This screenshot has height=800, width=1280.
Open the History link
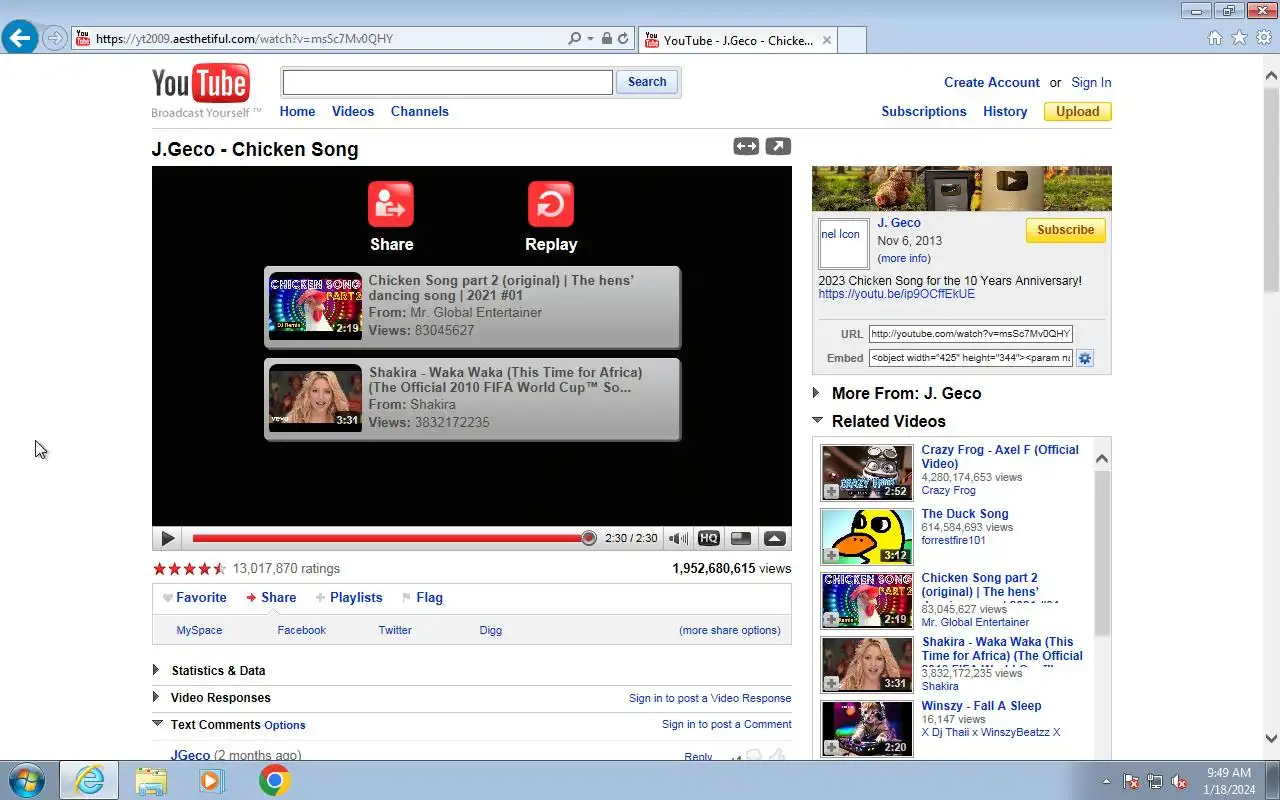click(1005, 111)
